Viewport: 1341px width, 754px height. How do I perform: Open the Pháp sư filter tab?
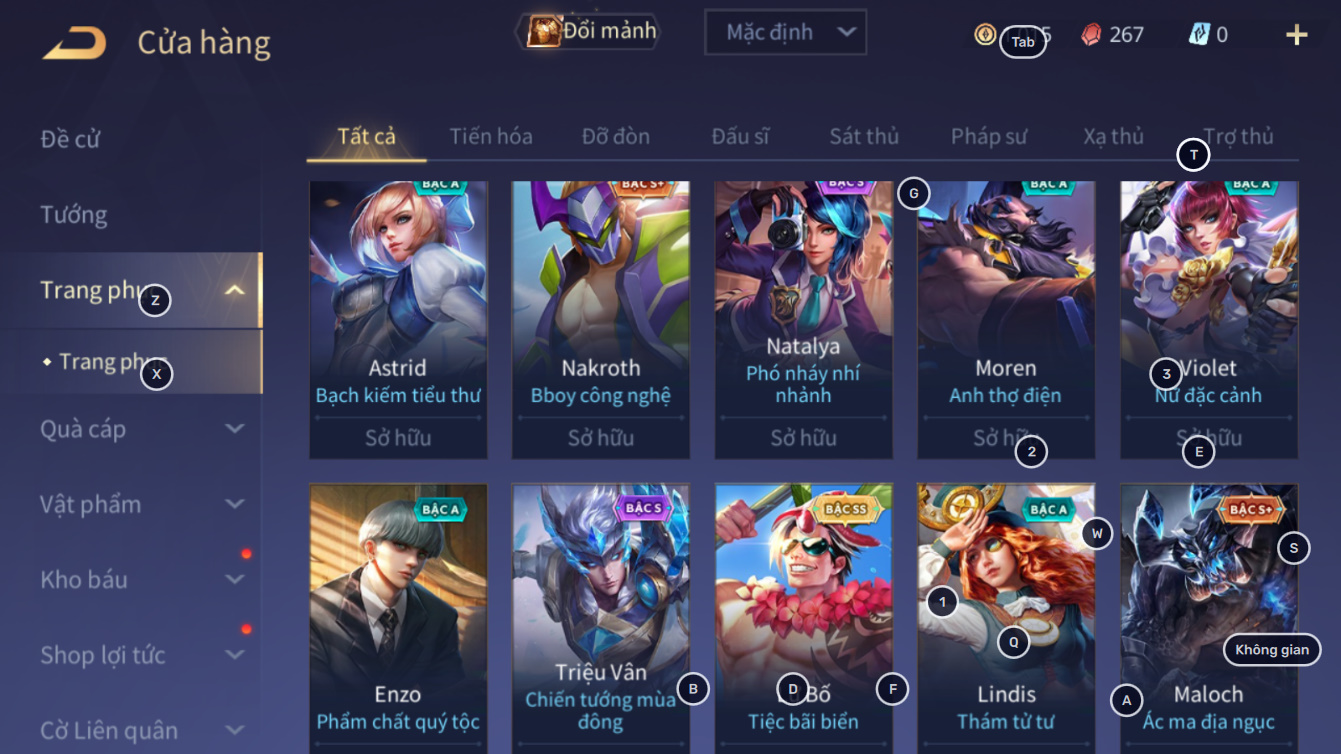tap(988, 137)
